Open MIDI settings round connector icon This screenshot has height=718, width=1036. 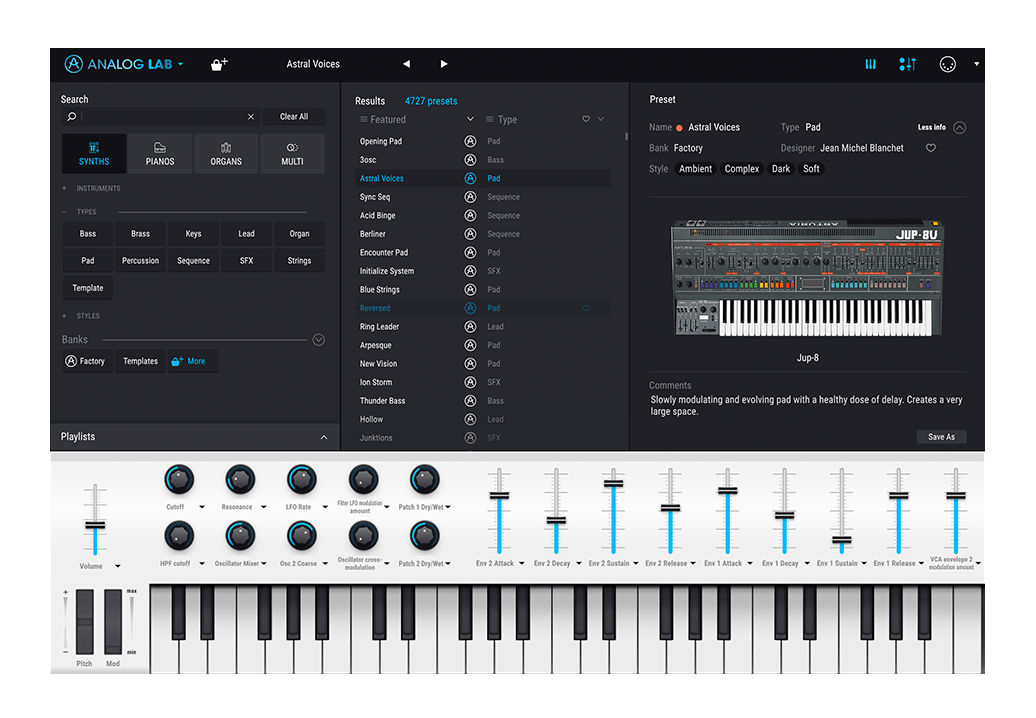(x=947, y=64)
